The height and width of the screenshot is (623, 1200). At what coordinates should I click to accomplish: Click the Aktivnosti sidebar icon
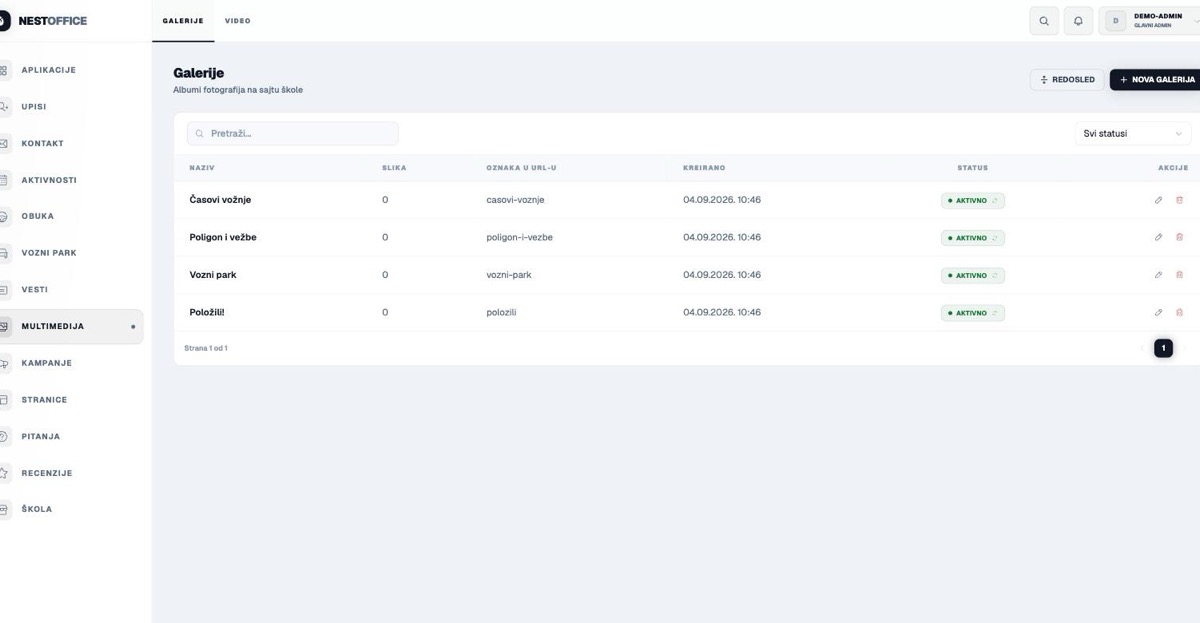tap(3, 180)
